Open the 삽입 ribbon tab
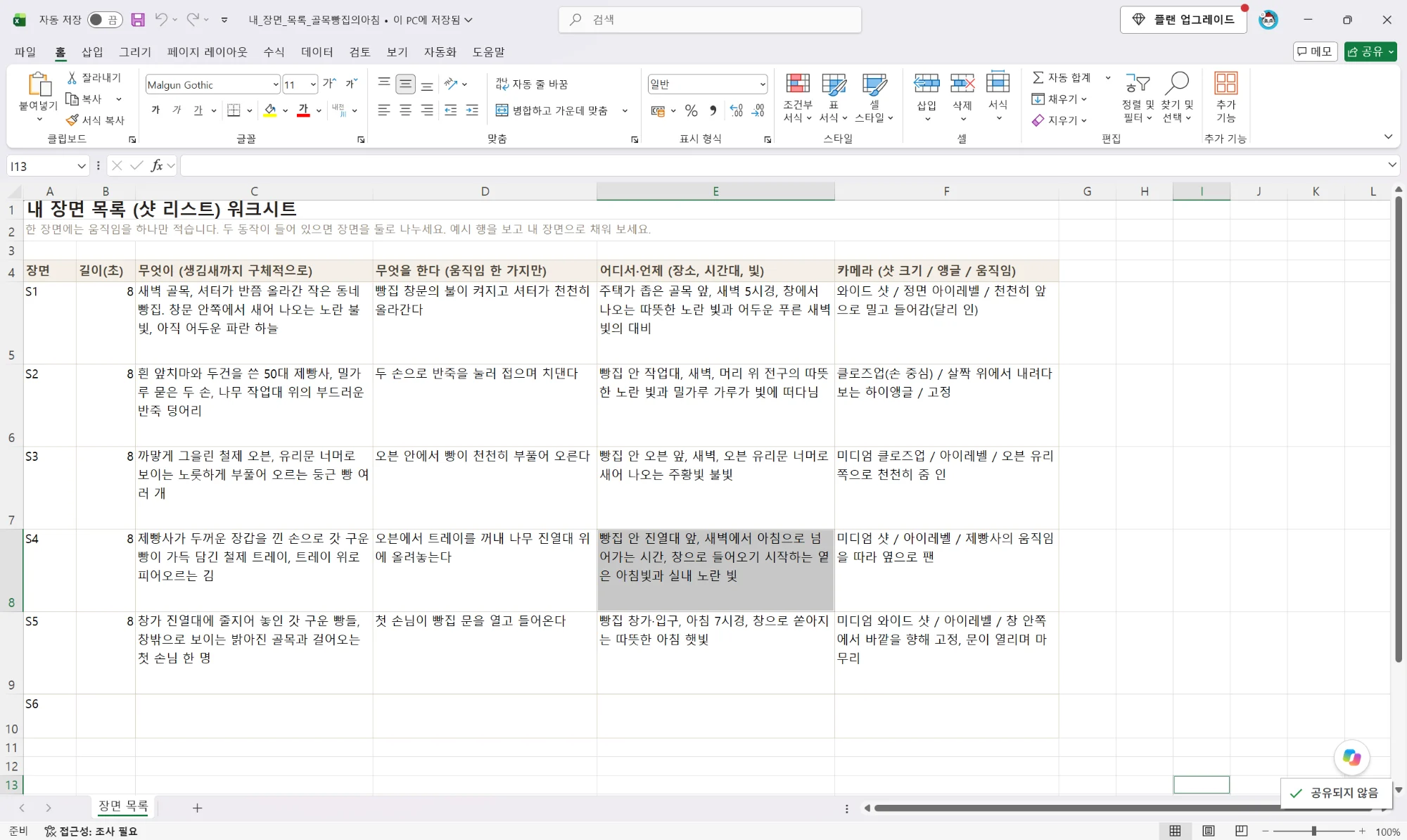The image size is (1407, 840). (92, 51)
